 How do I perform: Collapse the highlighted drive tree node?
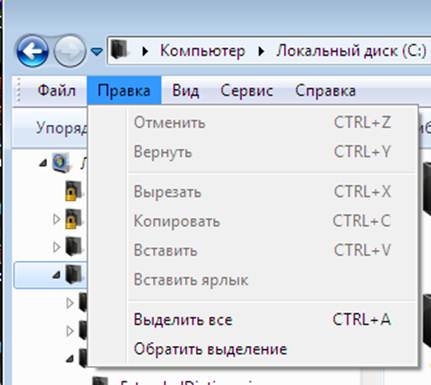click(56, 275)
